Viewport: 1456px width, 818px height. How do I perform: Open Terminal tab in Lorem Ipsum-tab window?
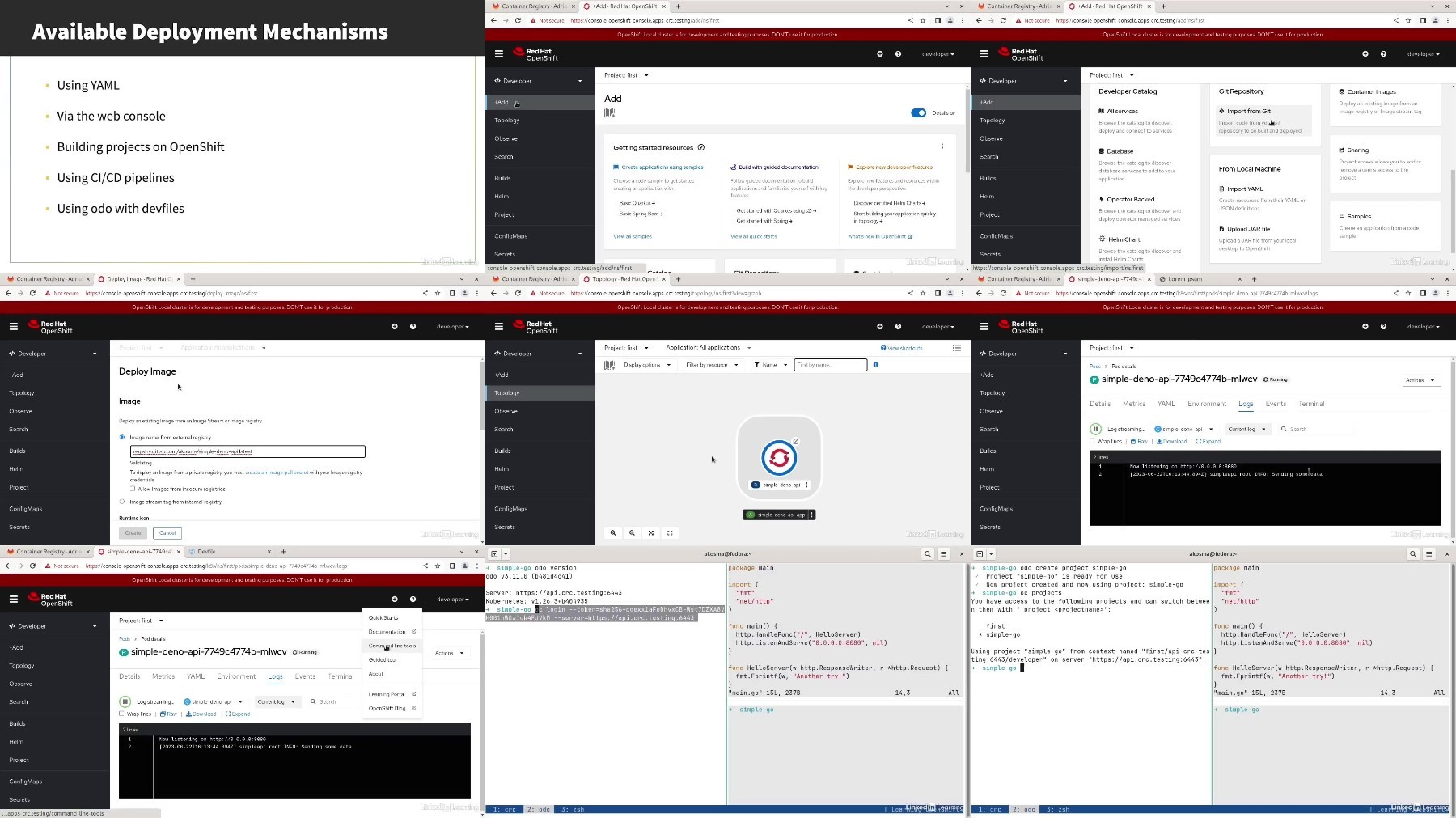[x=1311, y=404]
